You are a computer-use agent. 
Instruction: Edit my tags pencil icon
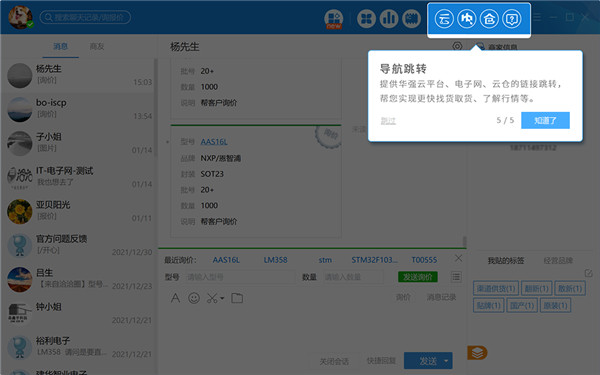point(588,273)
